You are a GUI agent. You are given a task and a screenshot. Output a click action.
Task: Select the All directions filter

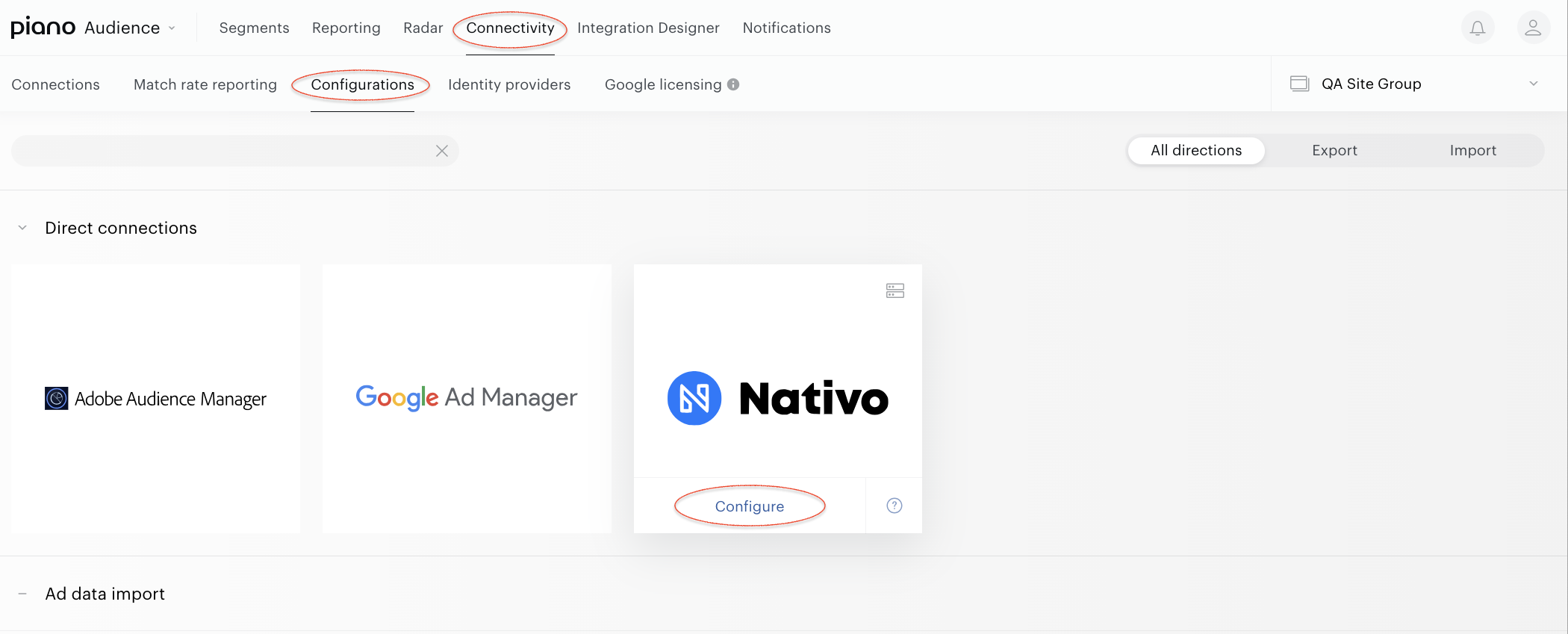(x=1196, y=150)
